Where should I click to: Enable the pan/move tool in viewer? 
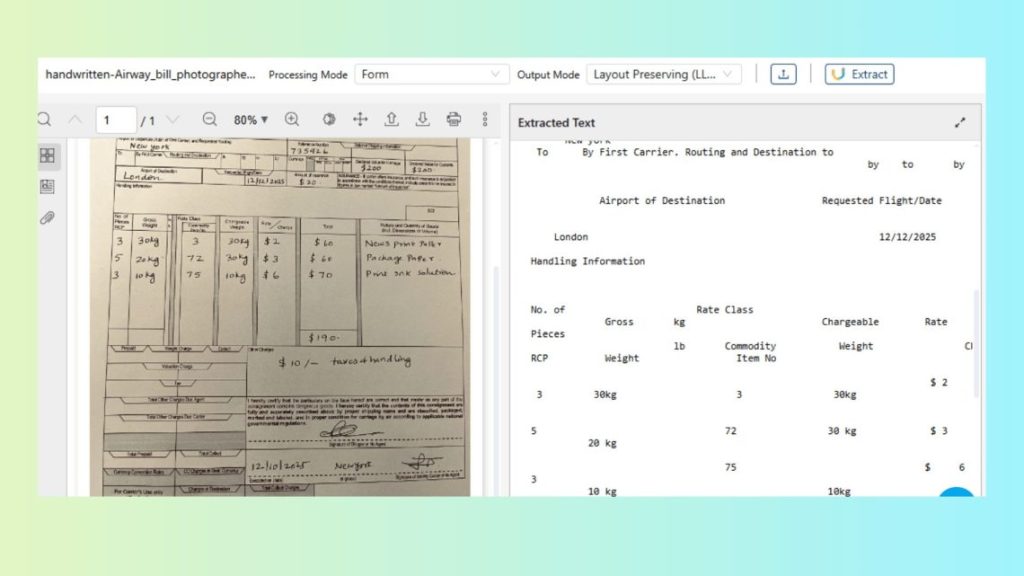click(360, 119)
